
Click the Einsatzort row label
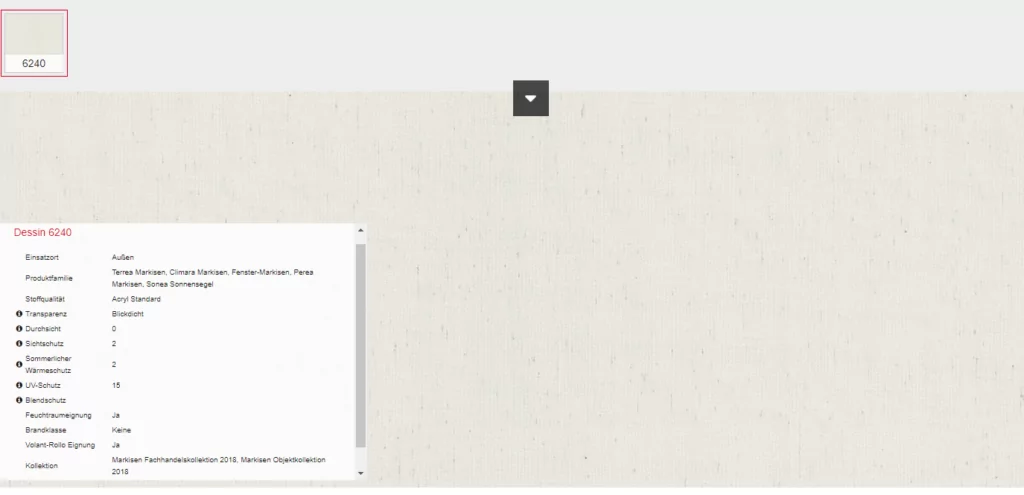click(x=45, y=257)
